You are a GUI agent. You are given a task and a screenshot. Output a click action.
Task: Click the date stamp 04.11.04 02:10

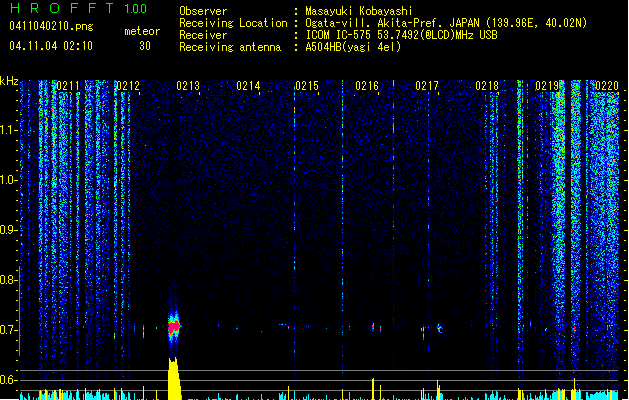point(51,46)
